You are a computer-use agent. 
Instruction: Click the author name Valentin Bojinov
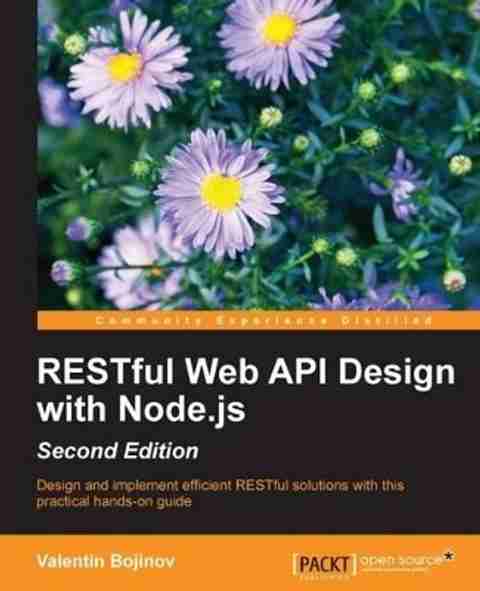click(106, 561)
